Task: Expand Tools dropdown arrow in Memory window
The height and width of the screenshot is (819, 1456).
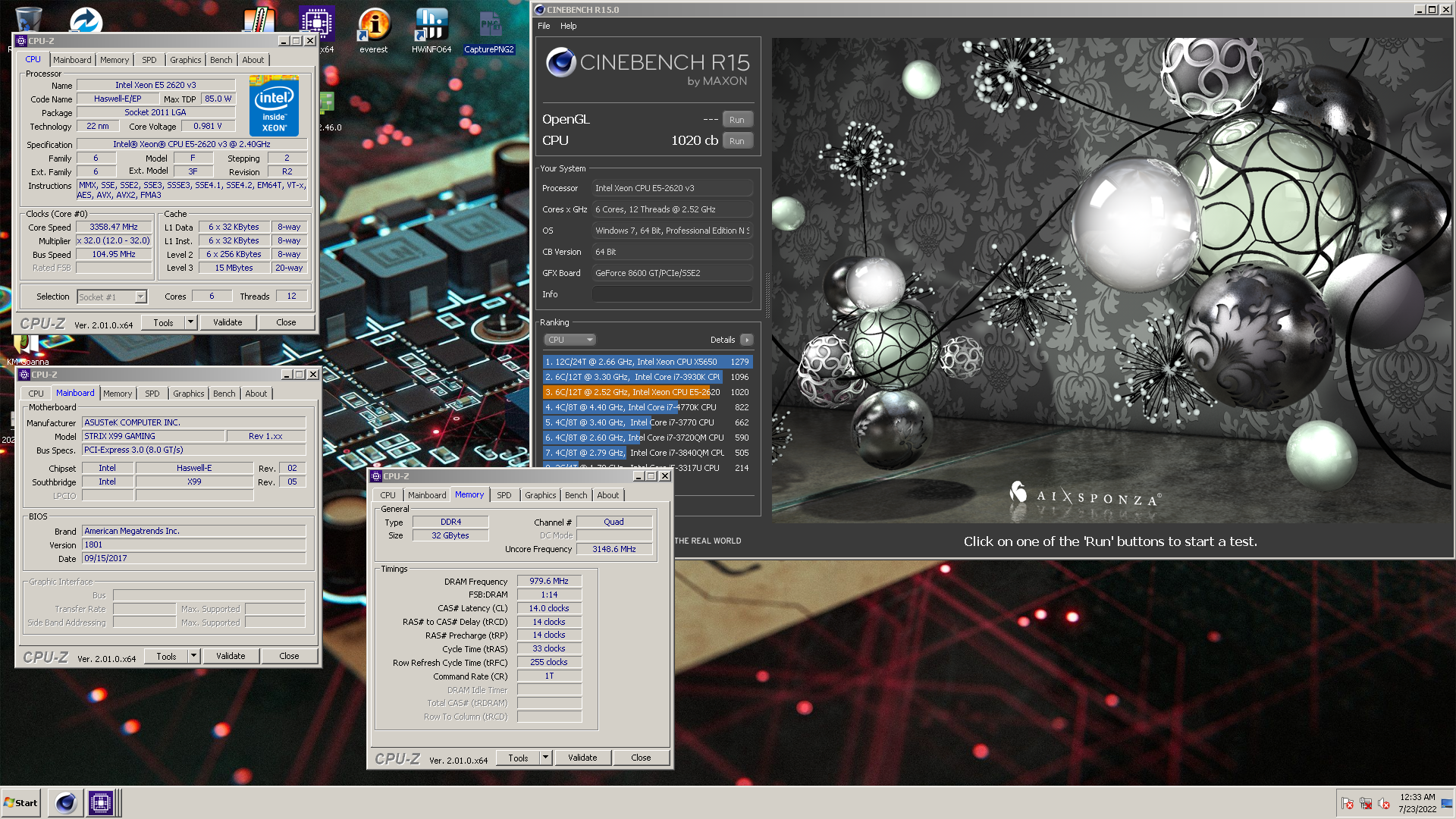Action: click(x=545, y=758)
